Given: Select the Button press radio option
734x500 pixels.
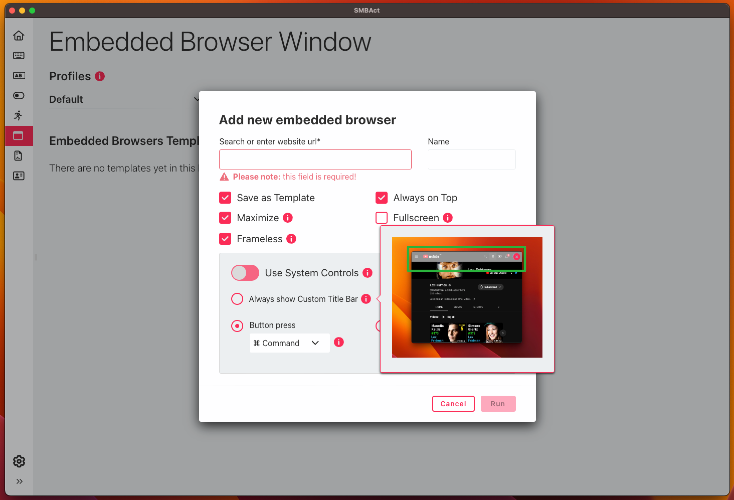Looking at the screenshot, I should point(237,325).
